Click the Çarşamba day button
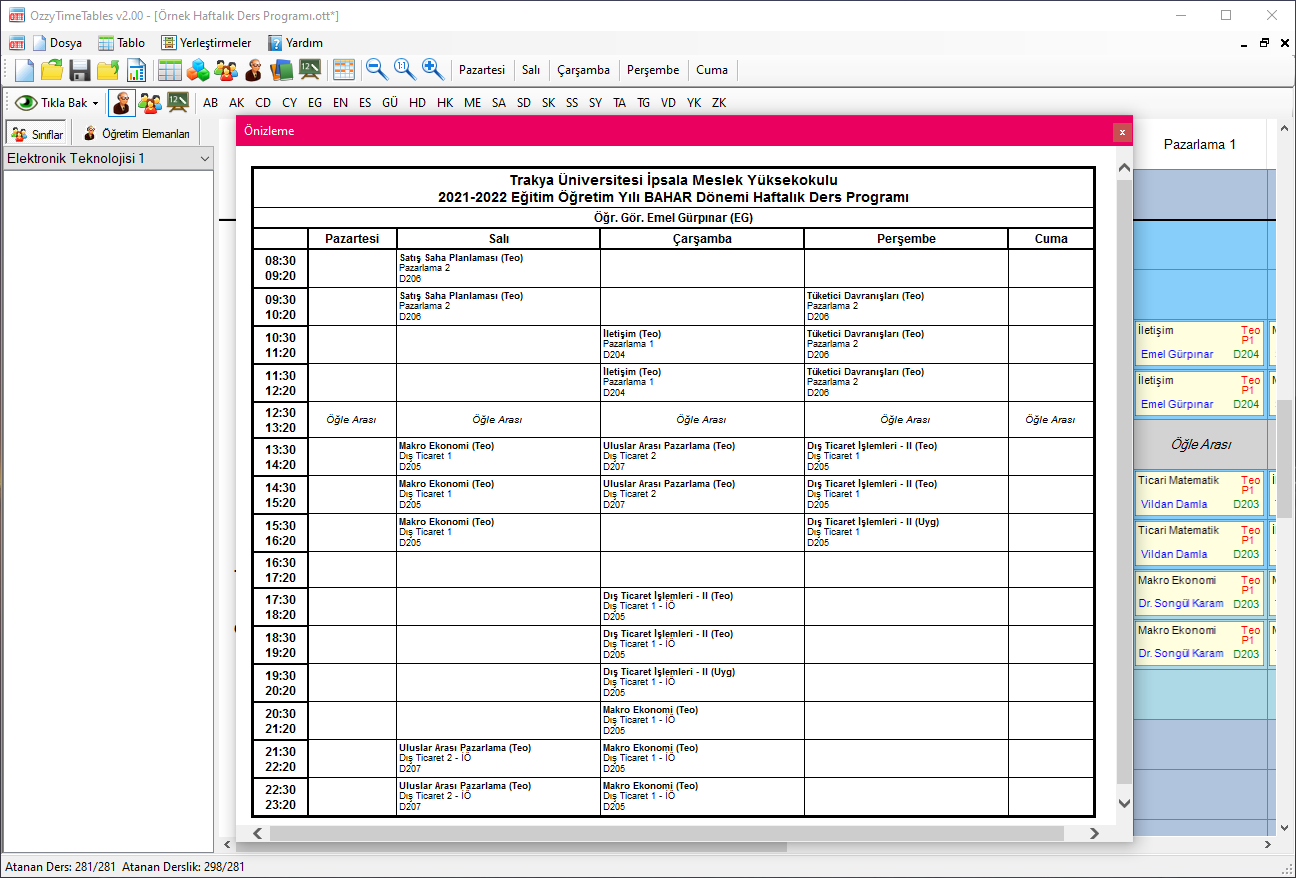 tap(583, 70)
